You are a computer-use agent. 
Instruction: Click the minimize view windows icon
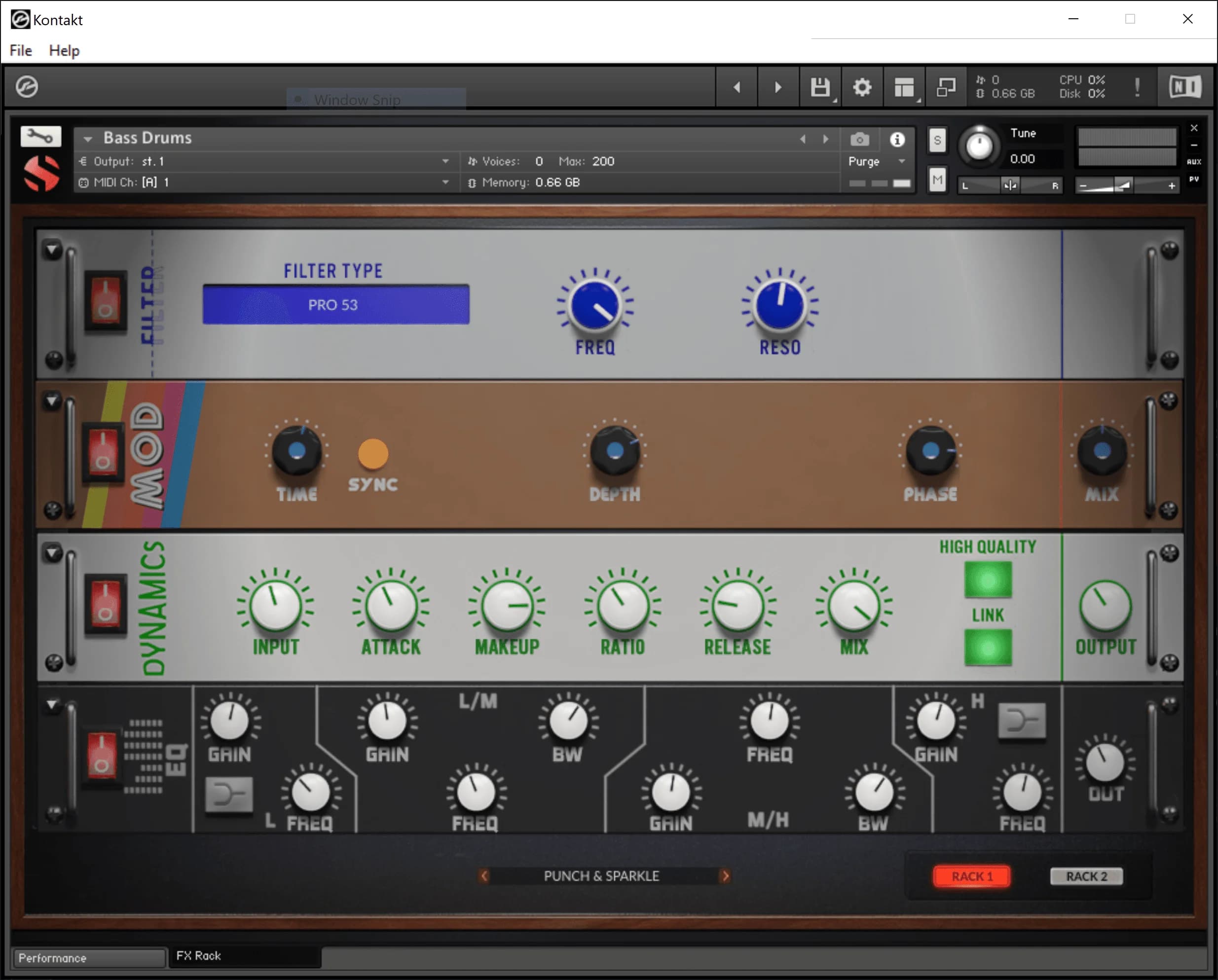point(946,88)
